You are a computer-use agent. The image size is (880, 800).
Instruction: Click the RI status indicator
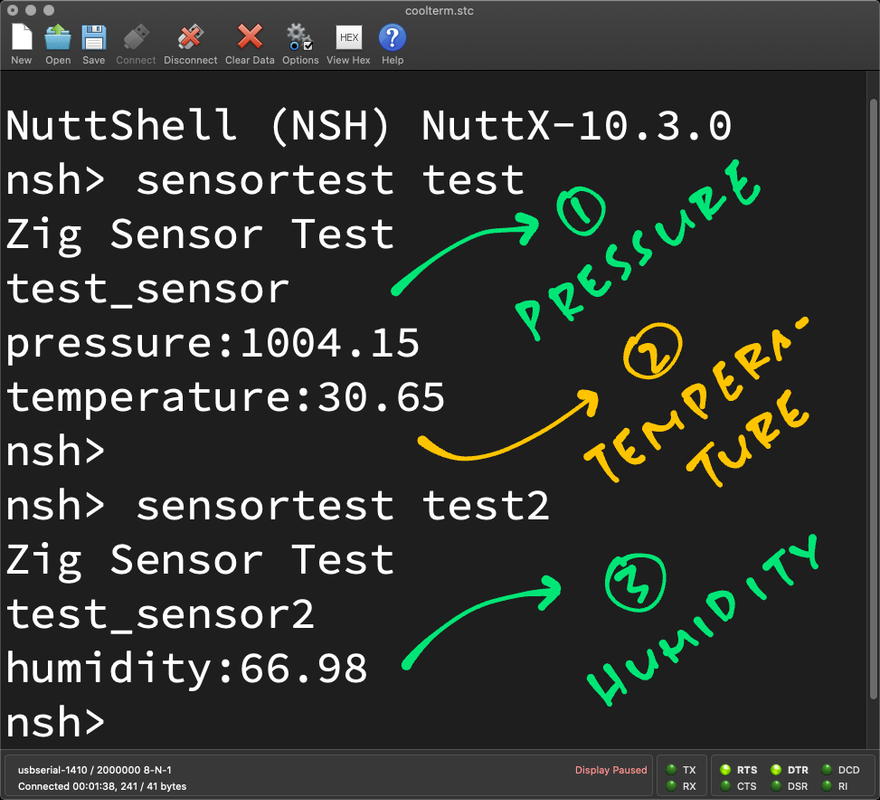(x=826, y=786)
